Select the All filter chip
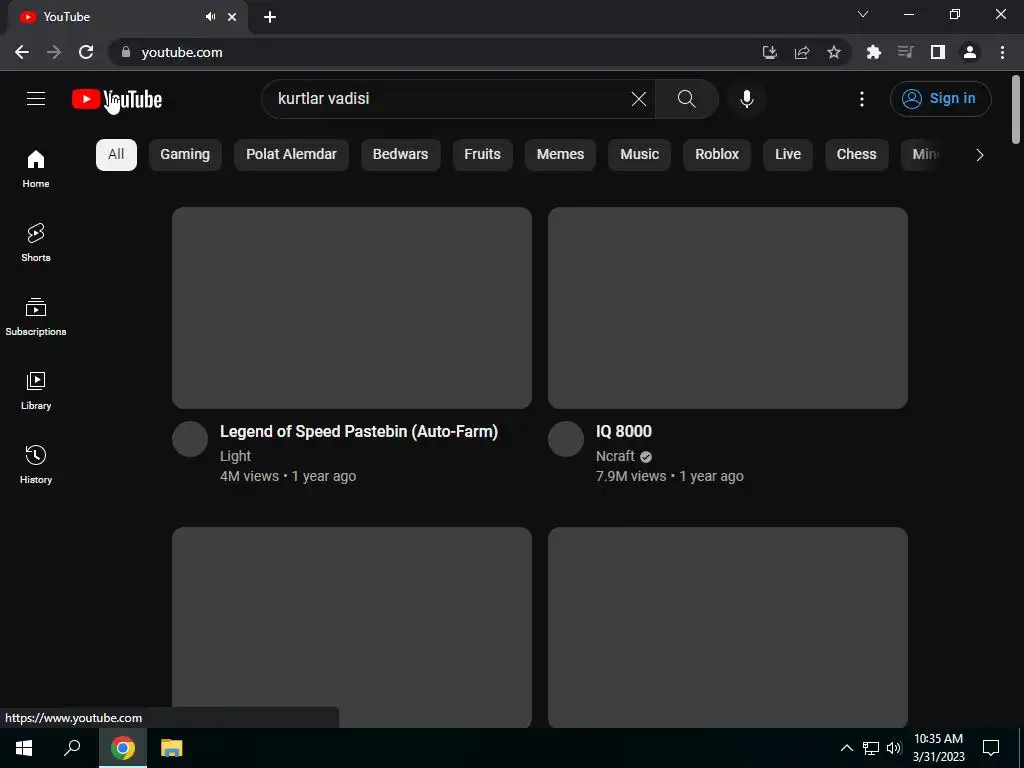This screenshot has height=768, width=1024. (x=116, y=155)
